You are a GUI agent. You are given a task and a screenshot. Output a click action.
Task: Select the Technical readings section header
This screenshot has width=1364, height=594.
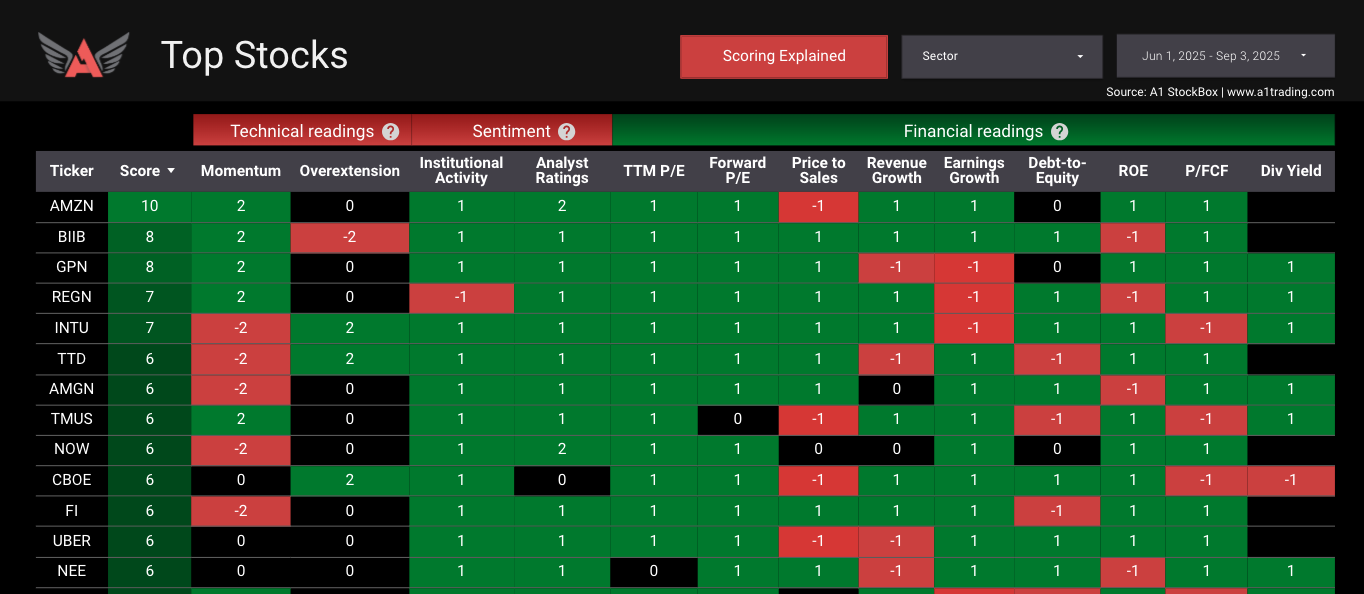pyautogui.click(x=301, y=131)
